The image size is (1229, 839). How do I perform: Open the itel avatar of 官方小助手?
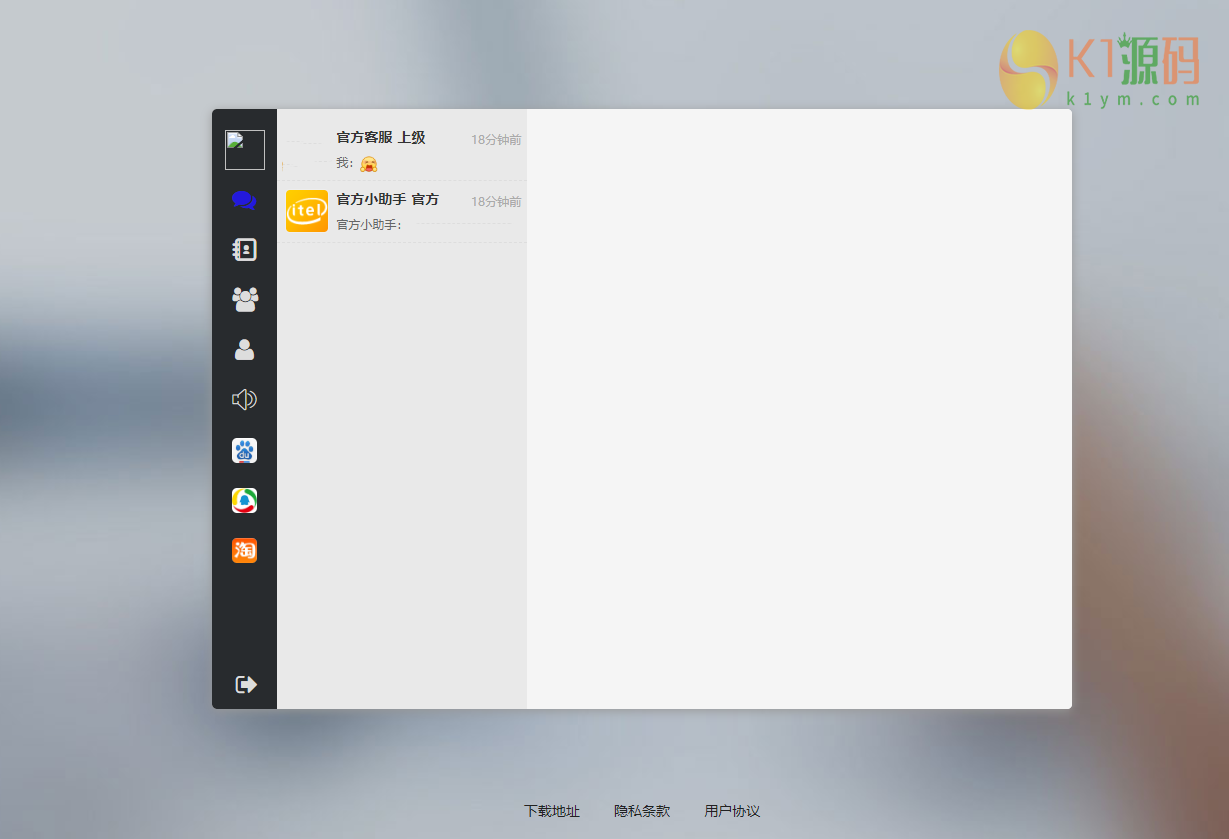coord(307,211)
